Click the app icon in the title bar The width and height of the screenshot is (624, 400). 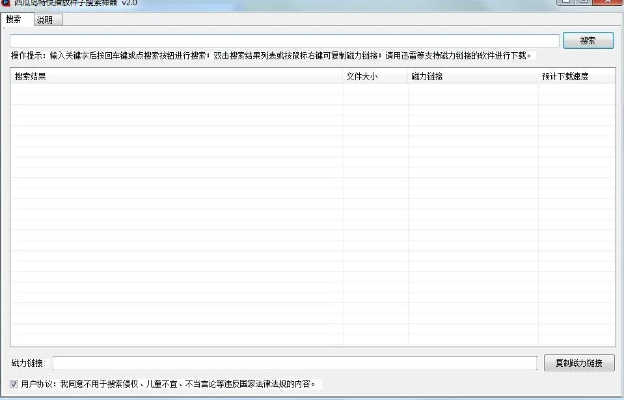pyautogui.click(x=6, y=3)
